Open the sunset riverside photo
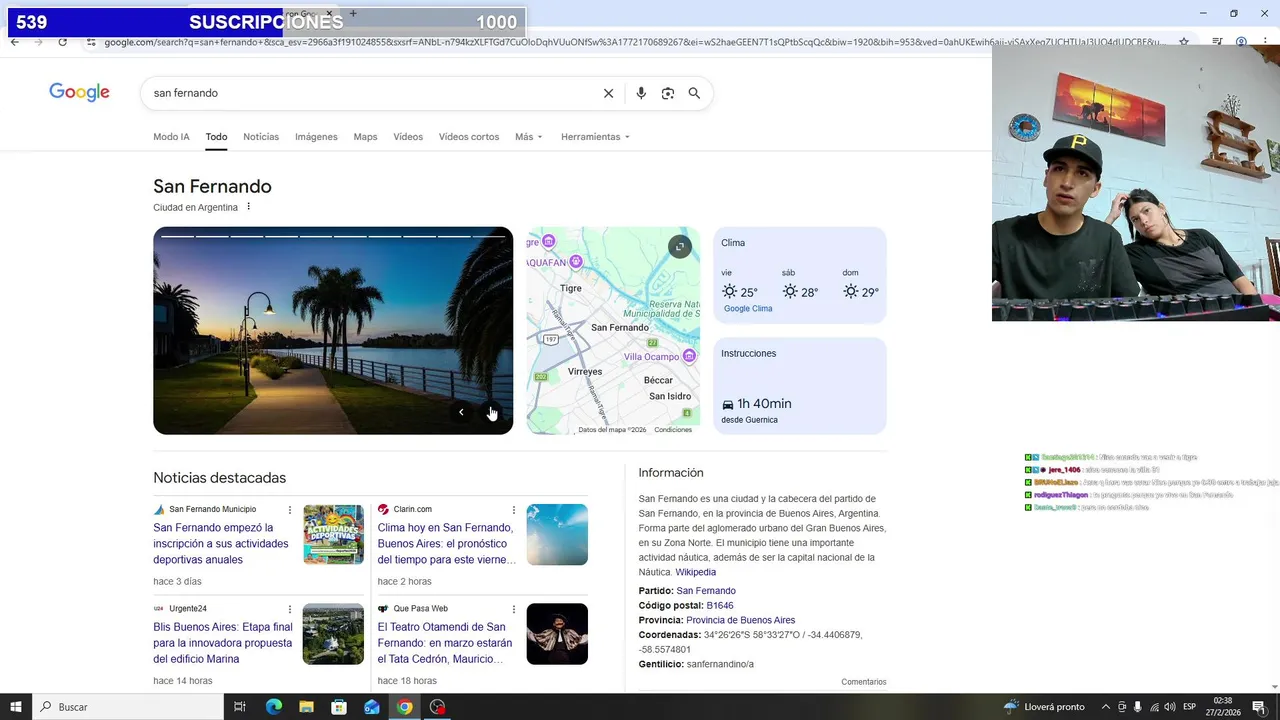Image resolution: width=1280 pixels, height=720 pixels. point(333,330)
